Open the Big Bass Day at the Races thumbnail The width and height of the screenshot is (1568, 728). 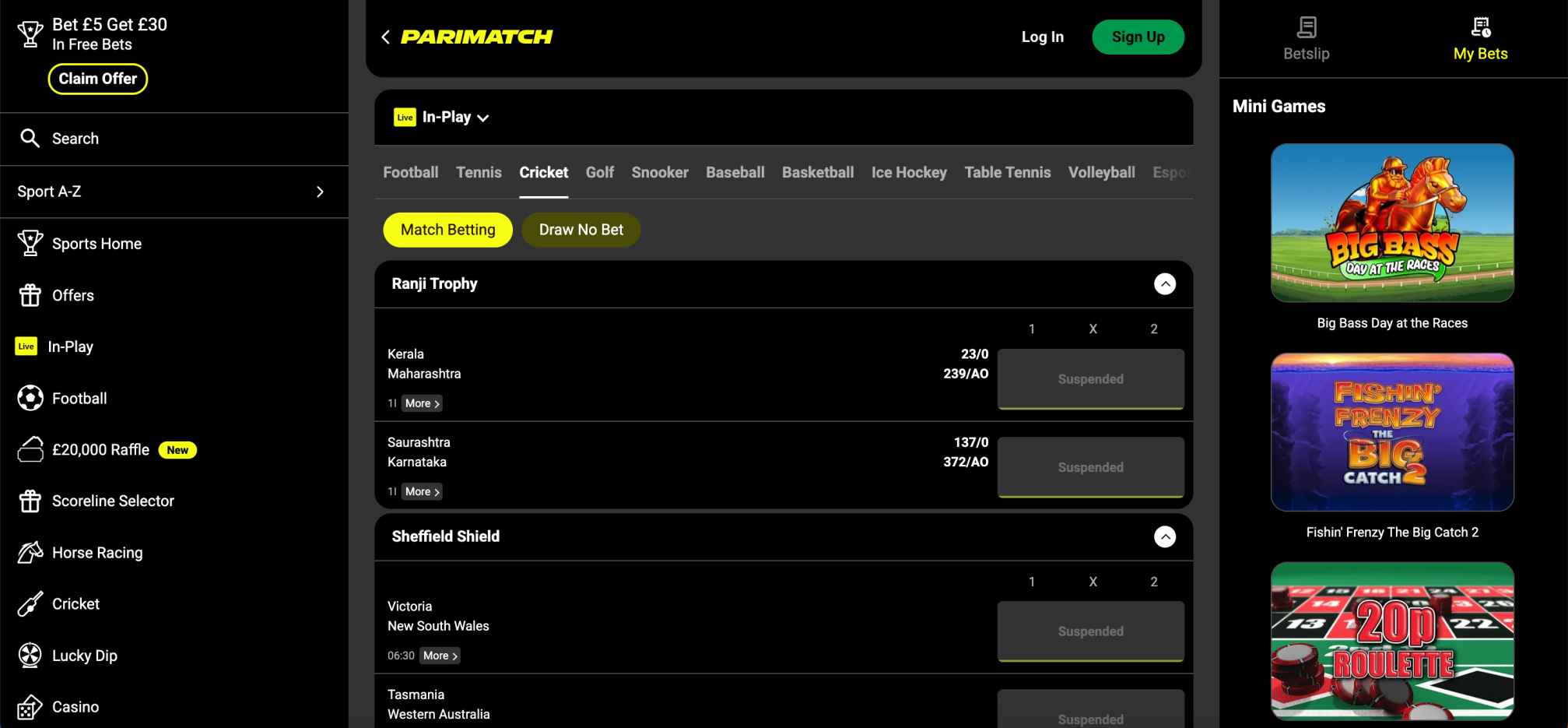(x=1391, y=223)
